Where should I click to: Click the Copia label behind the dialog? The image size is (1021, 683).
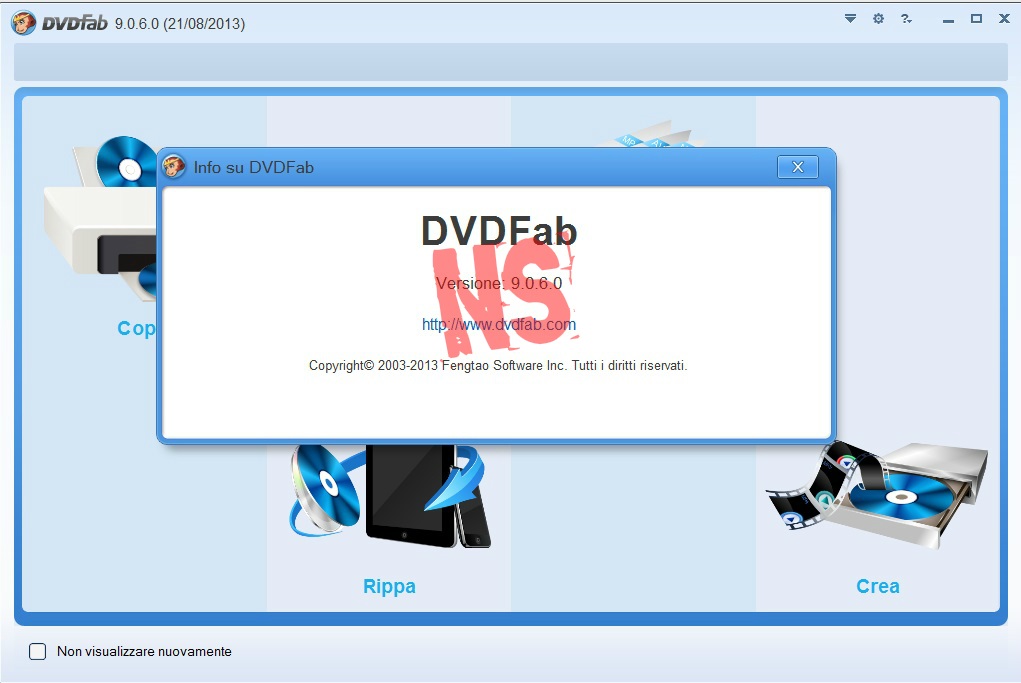(x=136, y=328)
